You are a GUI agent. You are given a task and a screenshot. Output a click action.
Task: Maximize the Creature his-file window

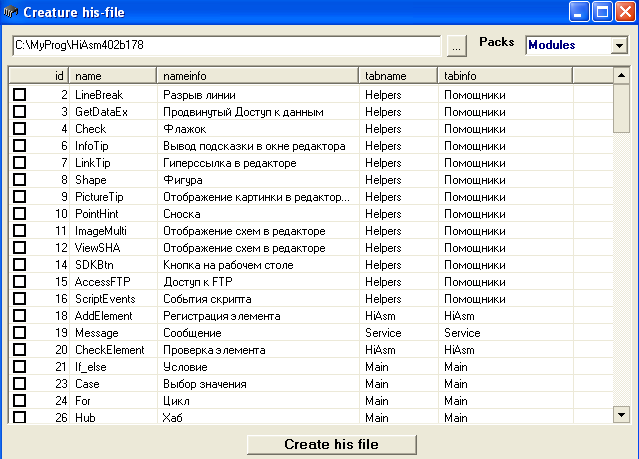coord(602,12)
